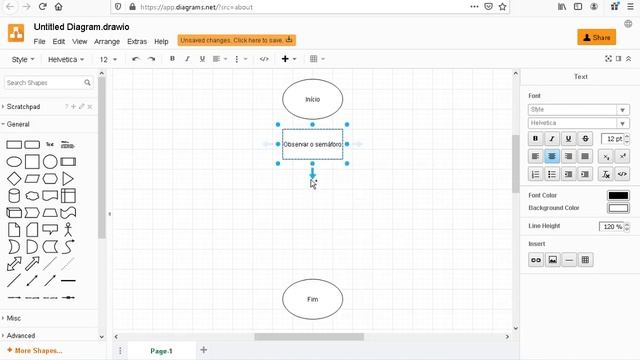Open the Style dropdown in the toolbar
Viewport: 640px width, 360px height.
[x=23, y=60]
